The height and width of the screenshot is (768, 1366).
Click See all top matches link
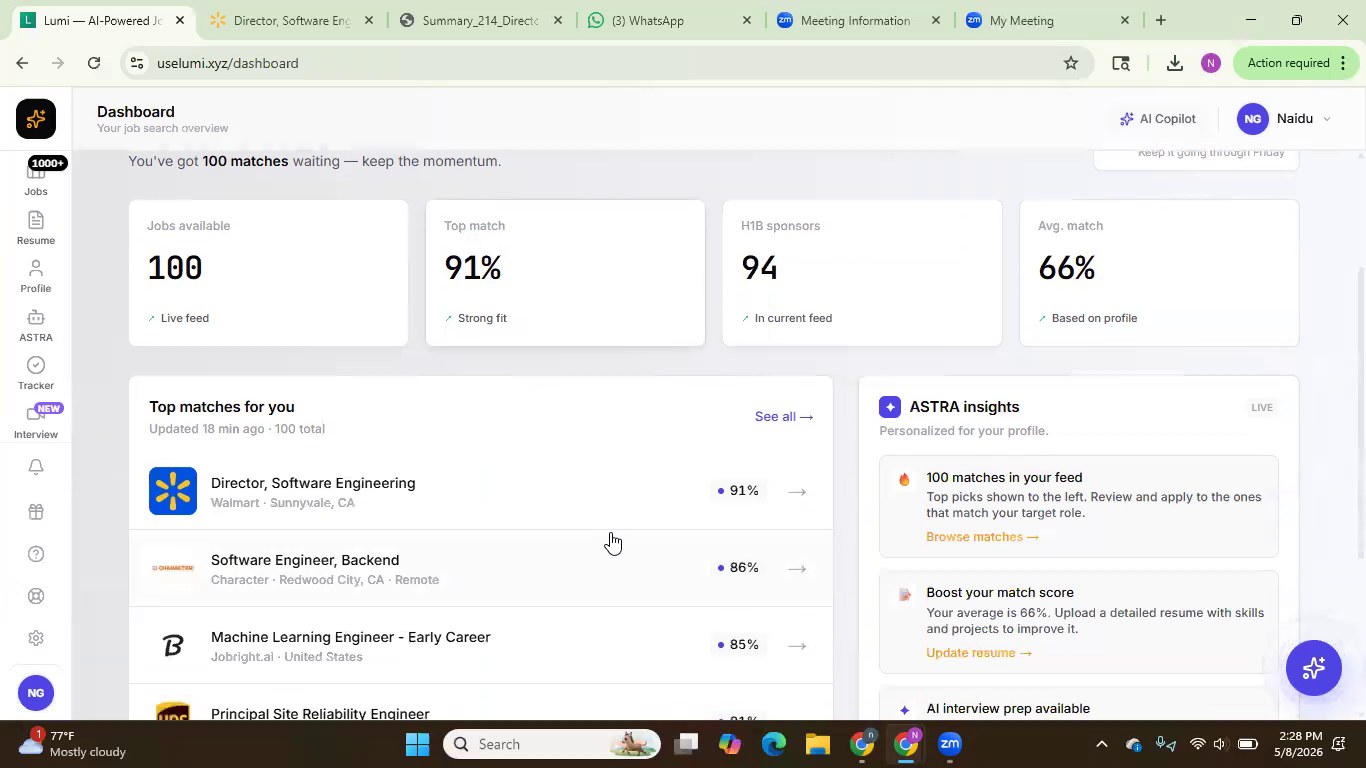click(784, 417)
